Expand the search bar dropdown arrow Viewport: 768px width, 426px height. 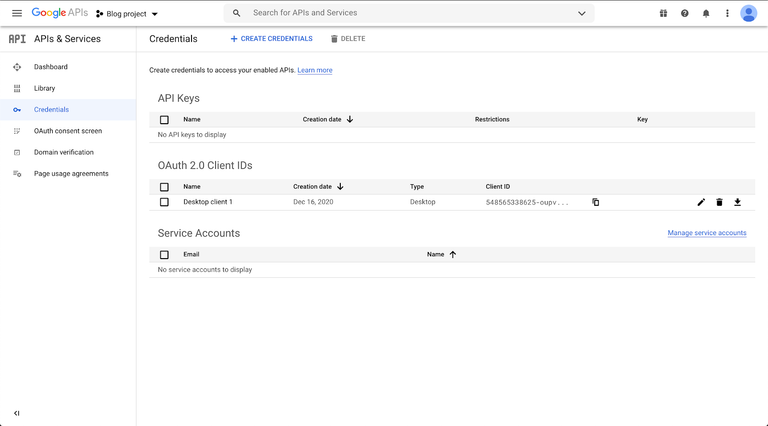click(x=581, y=13)
